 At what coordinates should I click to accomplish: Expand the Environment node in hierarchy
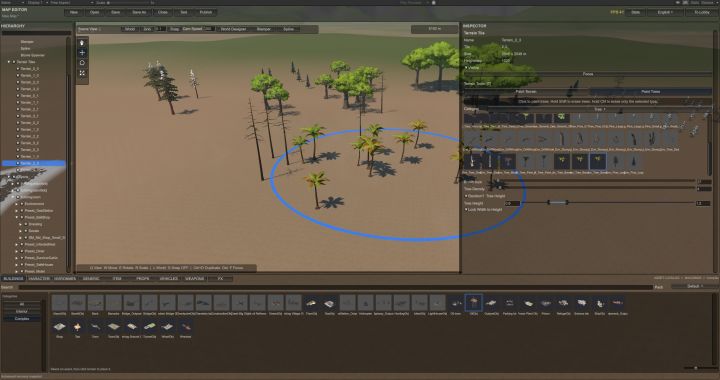click(17, 204)
